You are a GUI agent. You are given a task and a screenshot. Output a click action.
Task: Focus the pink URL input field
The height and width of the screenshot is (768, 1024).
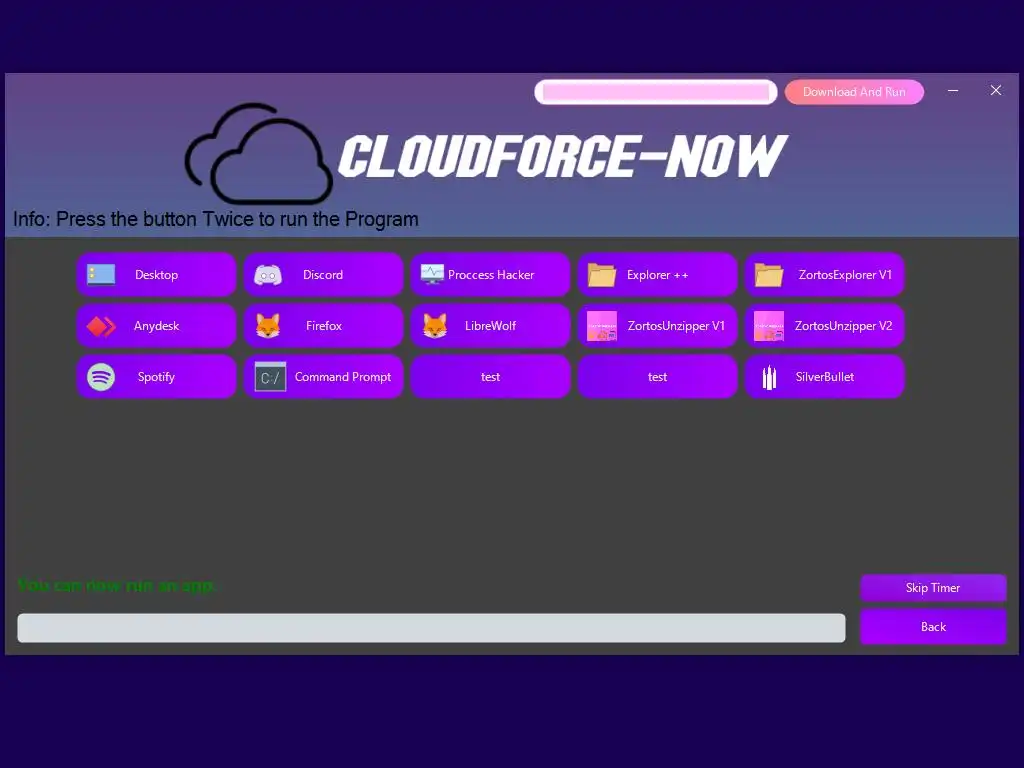pyautogui.click(x=656, y=92)
